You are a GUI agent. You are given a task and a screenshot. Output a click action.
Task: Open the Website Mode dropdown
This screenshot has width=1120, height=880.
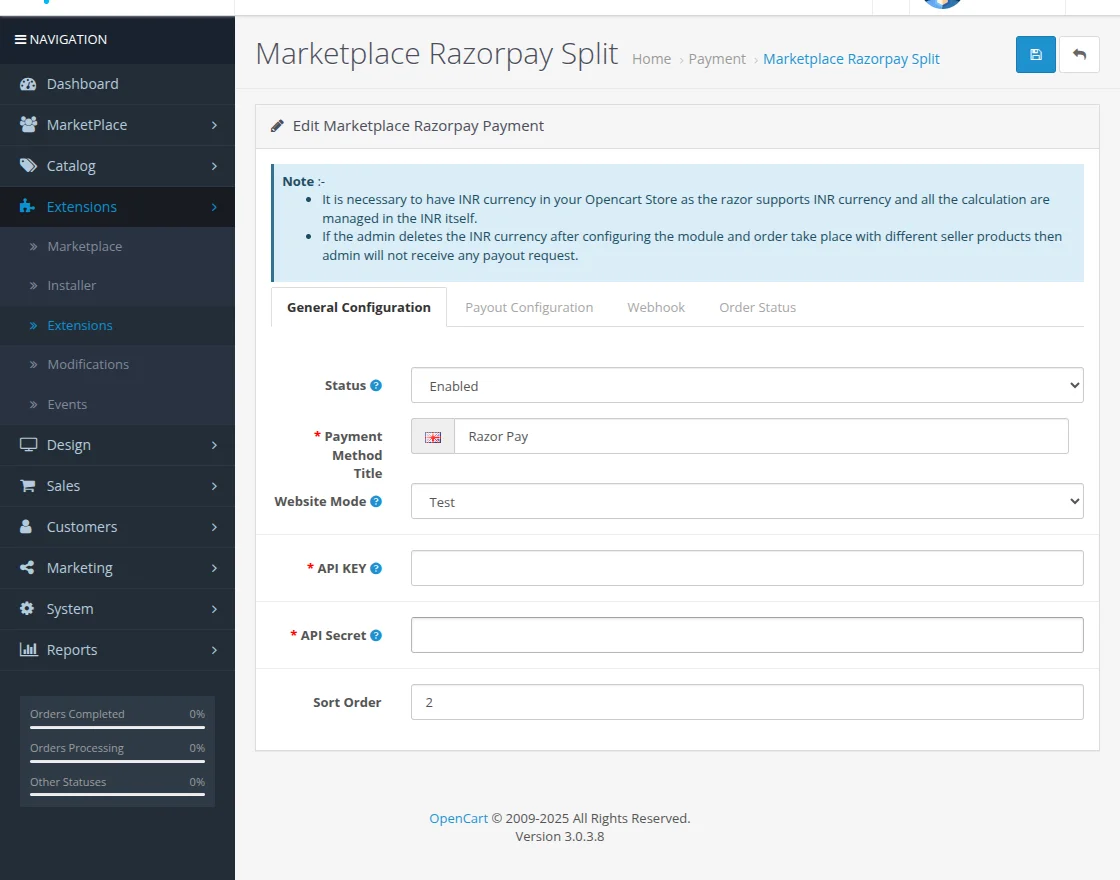tap(746, 501)
